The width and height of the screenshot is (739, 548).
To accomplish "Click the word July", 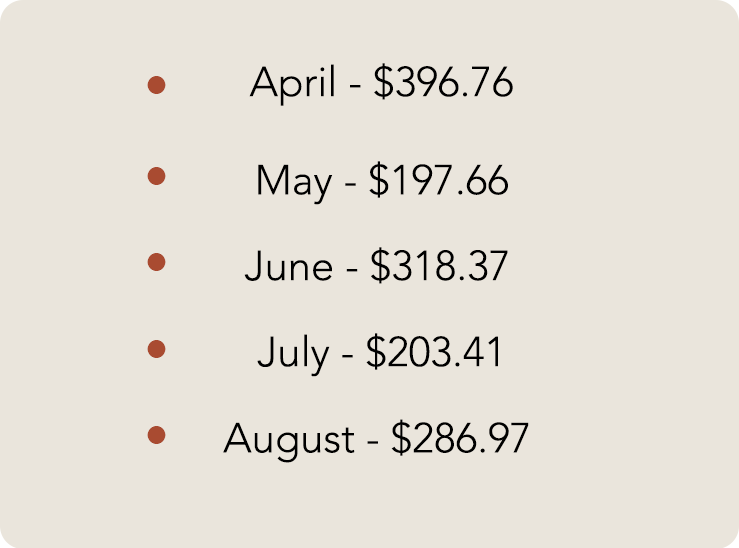I will point(293,354).
